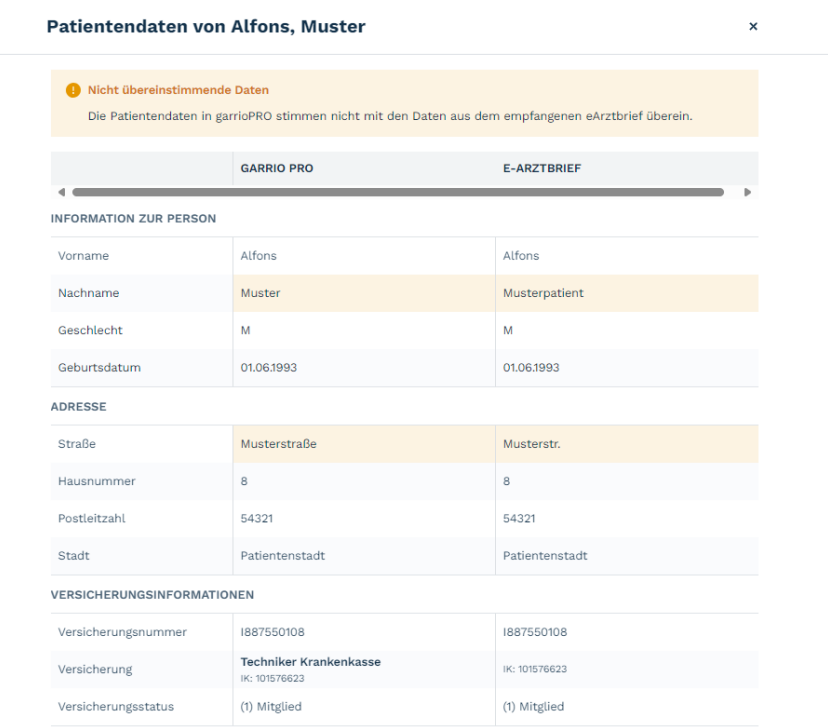Click the Geburtsdatum value in Garrio Pro column
The image size is (828, 728).
pyautogui.click(x=268, y=368)
